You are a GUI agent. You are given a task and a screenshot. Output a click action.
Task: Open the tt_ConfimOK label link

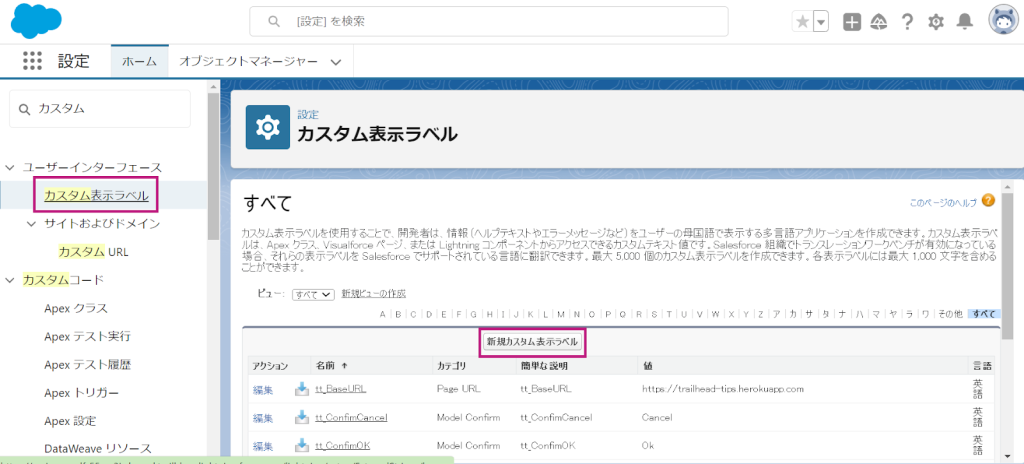point(343,446)
